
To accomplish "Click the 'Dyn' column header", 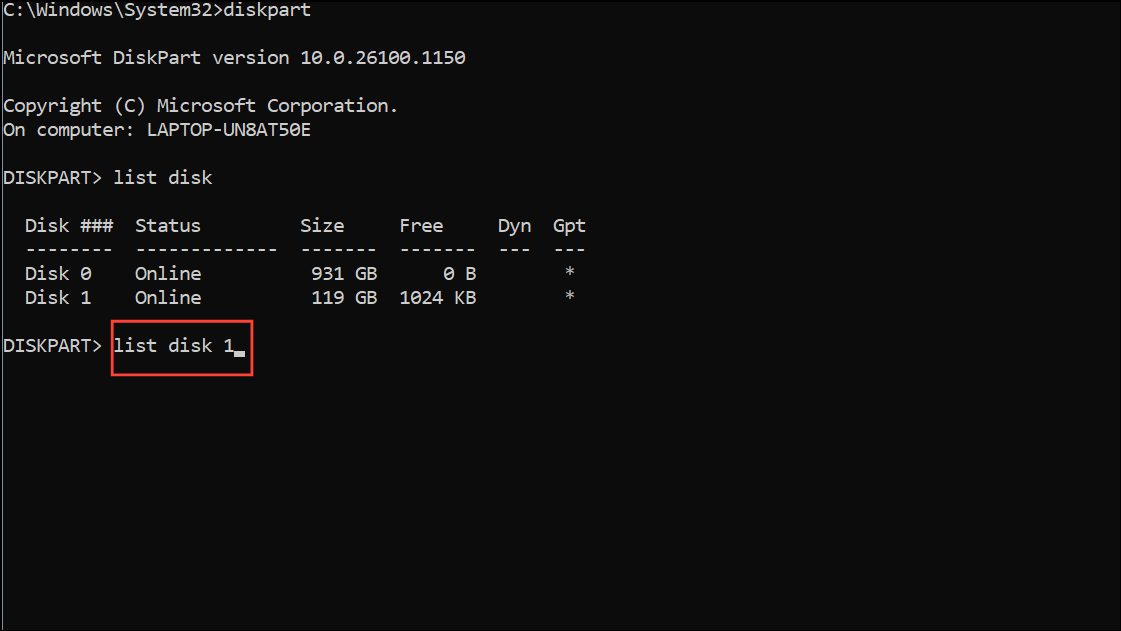I will [515, 227].
